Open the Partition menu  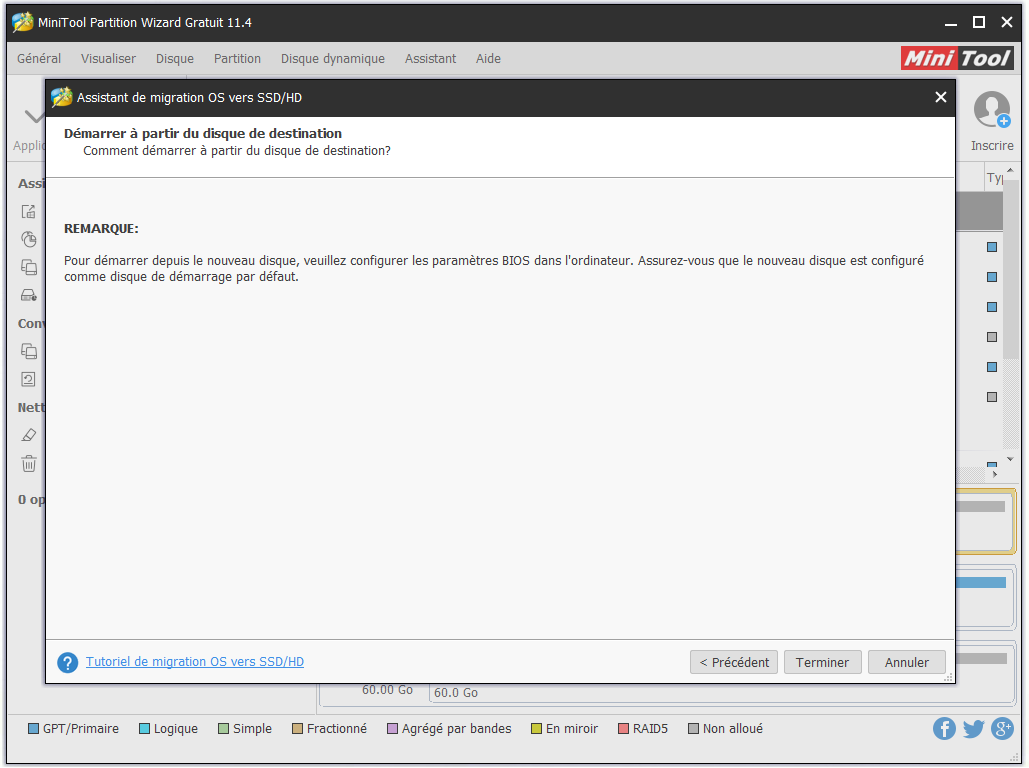tap(237, 58)
